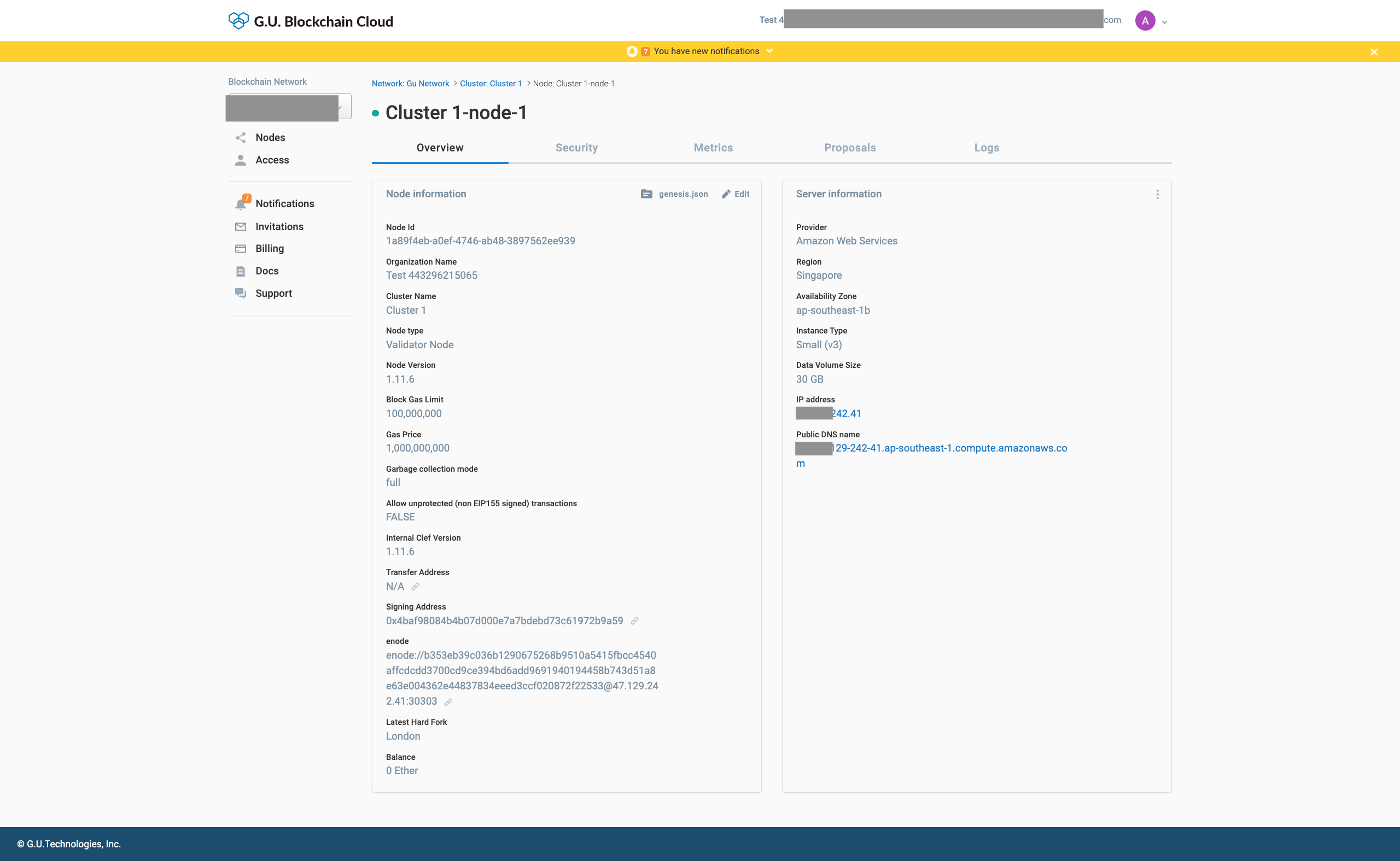
Task: Copy the Signing Address link icon
Action: point(634,621)
